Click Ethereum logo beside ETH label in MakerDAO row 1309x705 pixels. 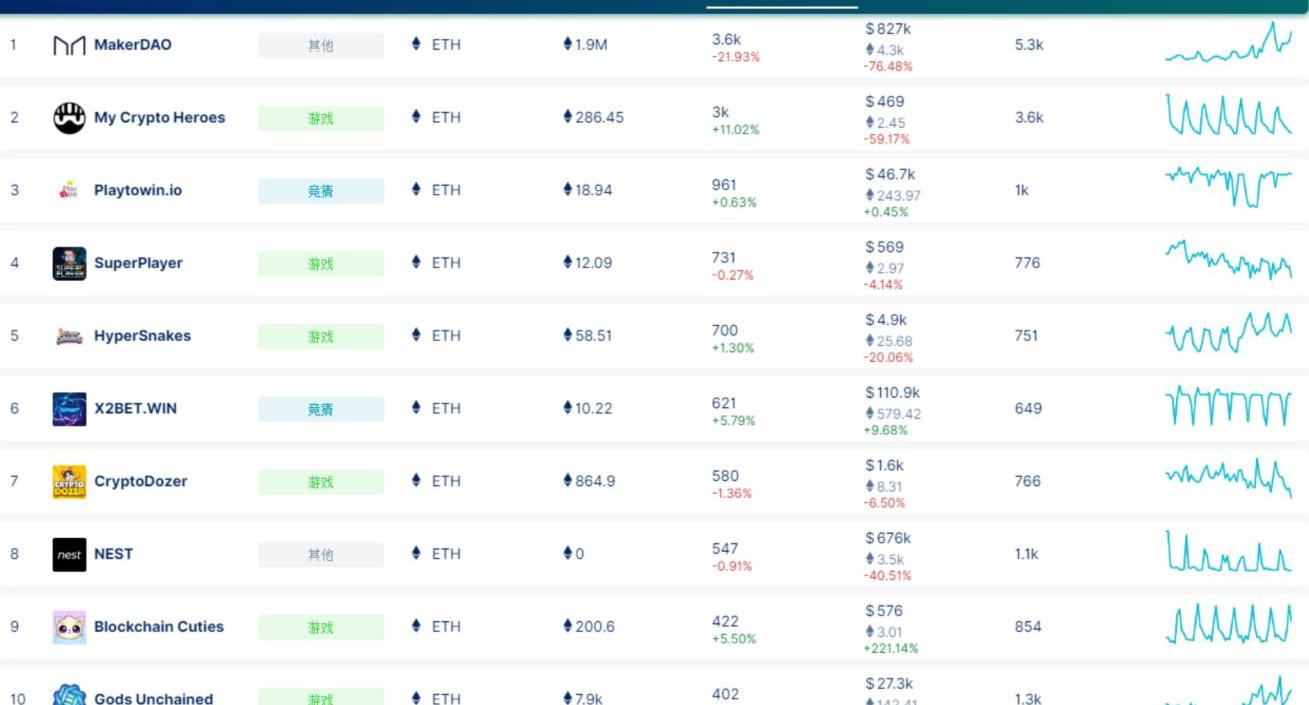coord(417,44)
